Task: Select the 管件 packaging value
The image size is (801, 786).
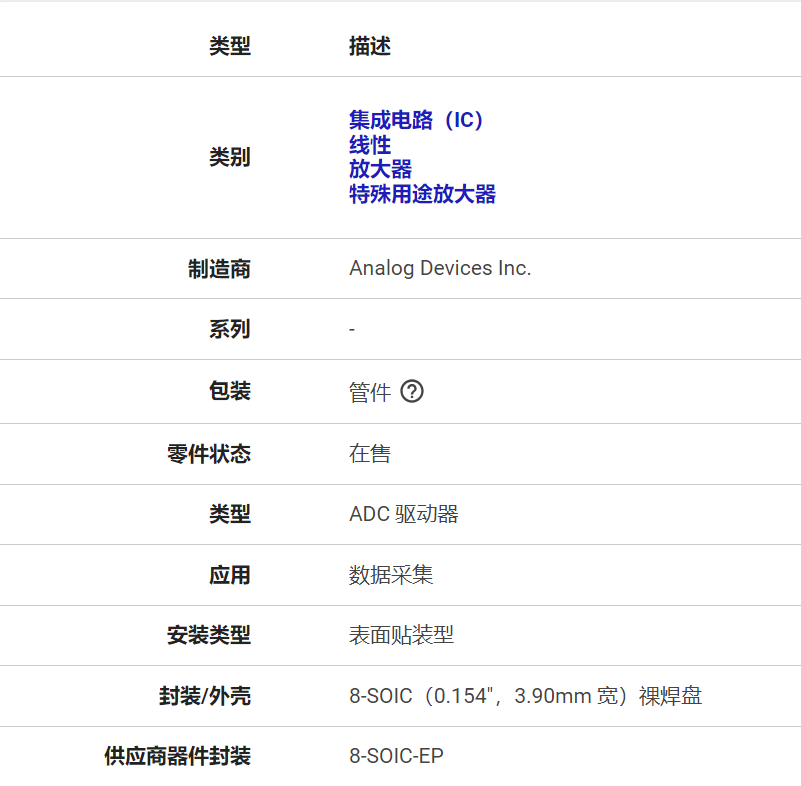Action: (369, 393)
